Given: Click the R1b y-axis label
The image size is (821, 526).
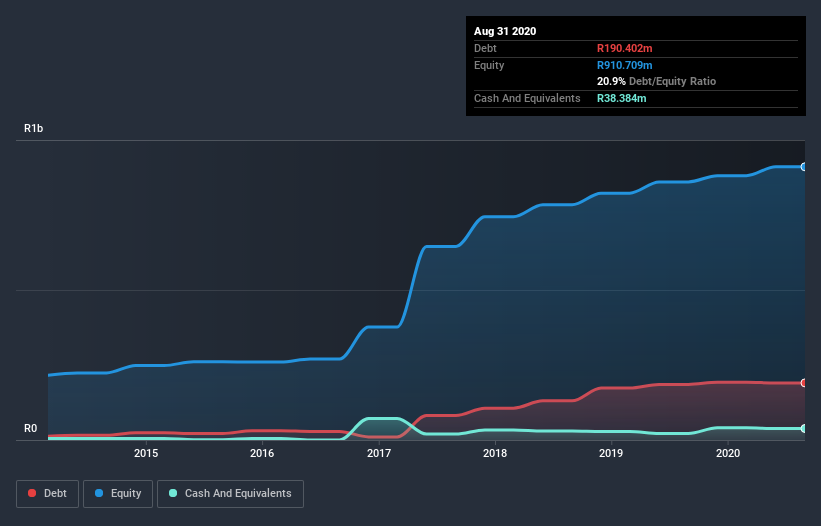Looking at the screenshot, I should 34,128.
